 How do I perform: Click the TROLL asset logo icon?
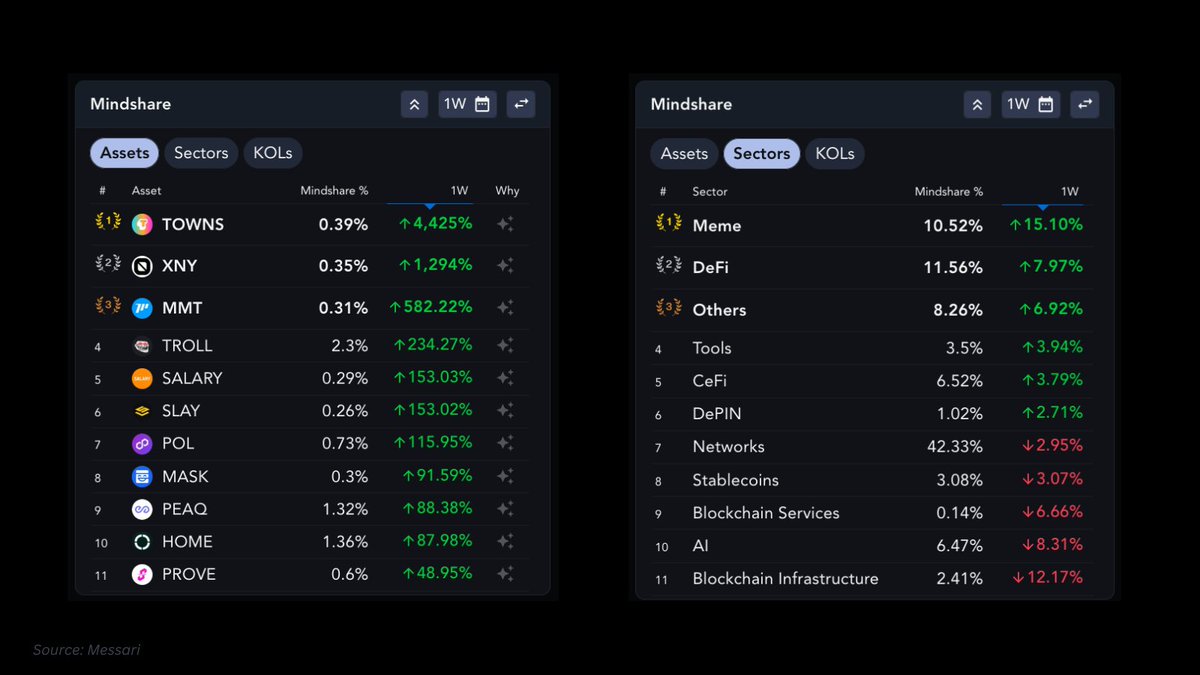[x=142, y=345]
